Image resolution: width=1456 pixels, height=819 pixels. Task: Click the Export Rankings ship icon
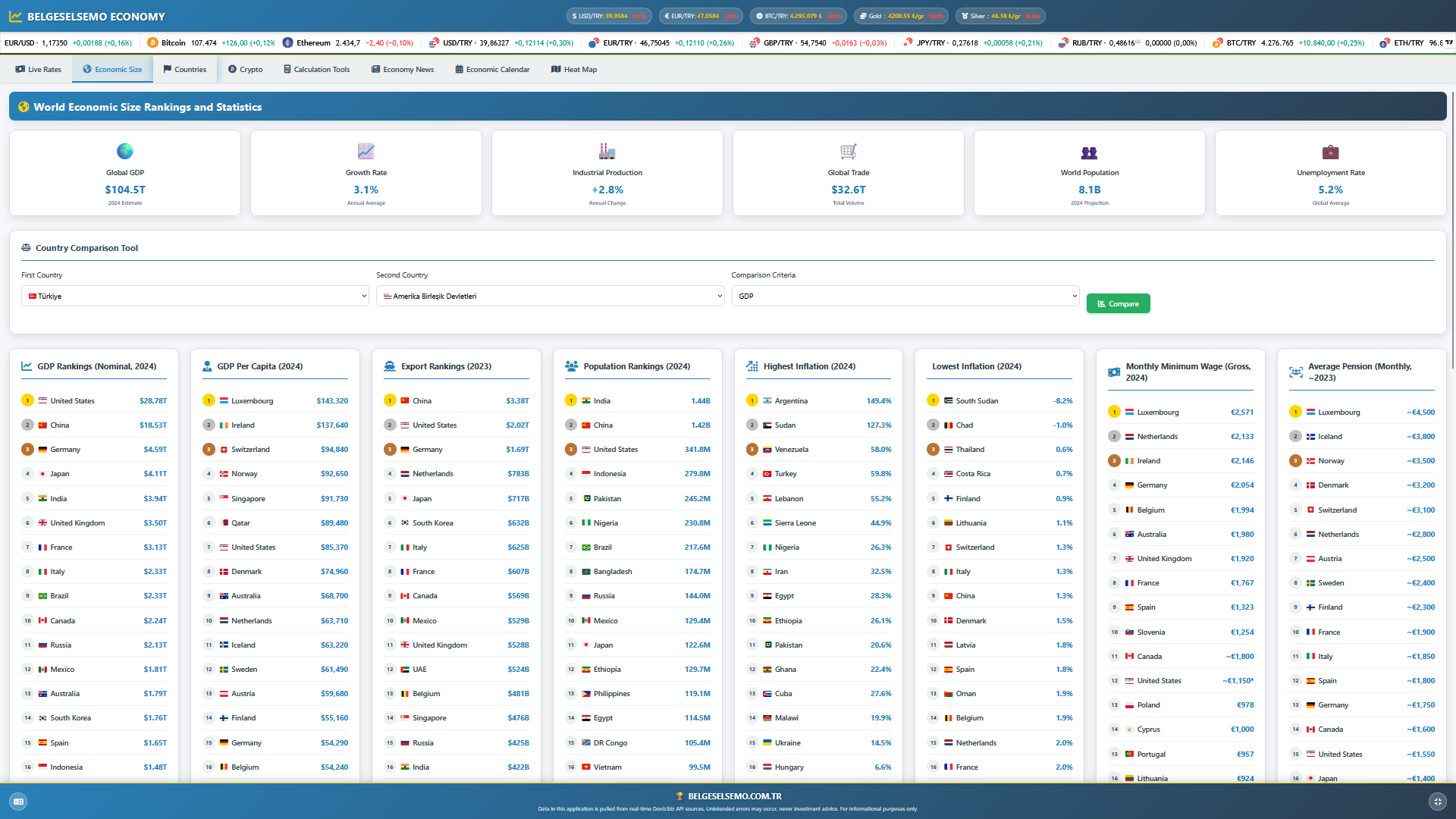click(390, 366)
